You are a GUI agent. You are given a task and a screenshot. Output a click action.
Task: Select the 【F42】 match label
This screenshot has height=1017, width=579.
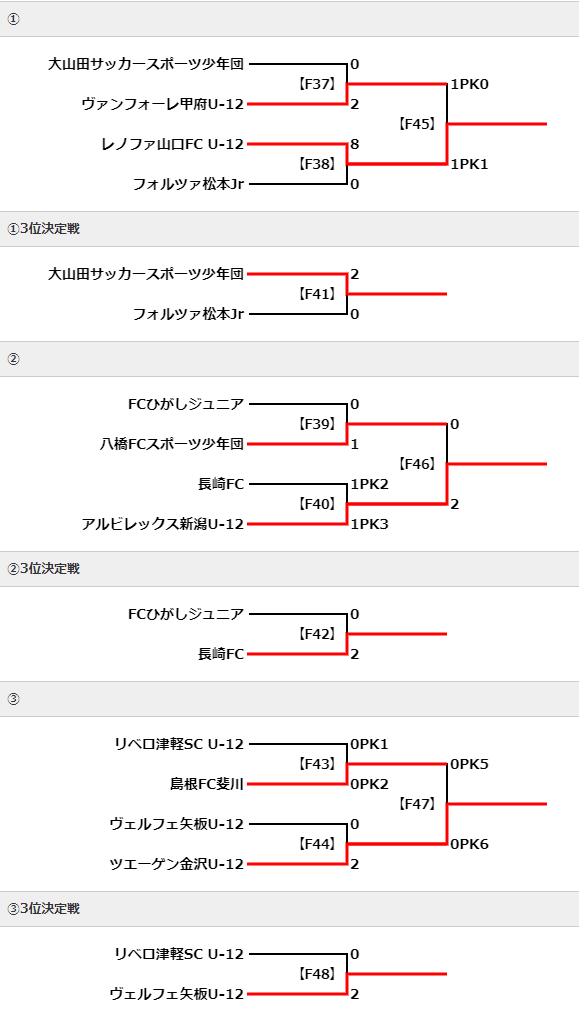(317, 634)
